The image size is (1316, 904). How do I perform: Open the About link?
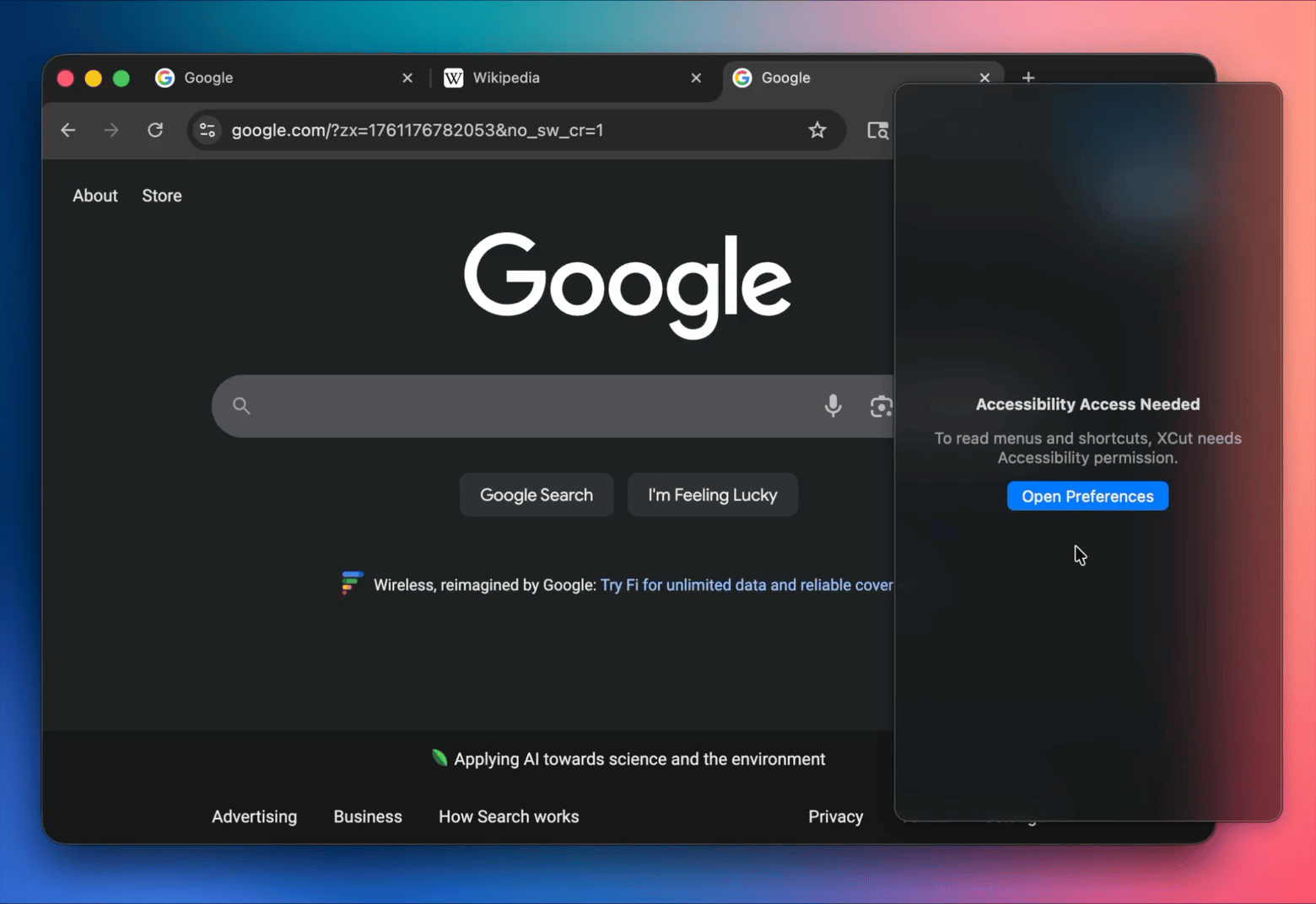(x=95, y=196)
